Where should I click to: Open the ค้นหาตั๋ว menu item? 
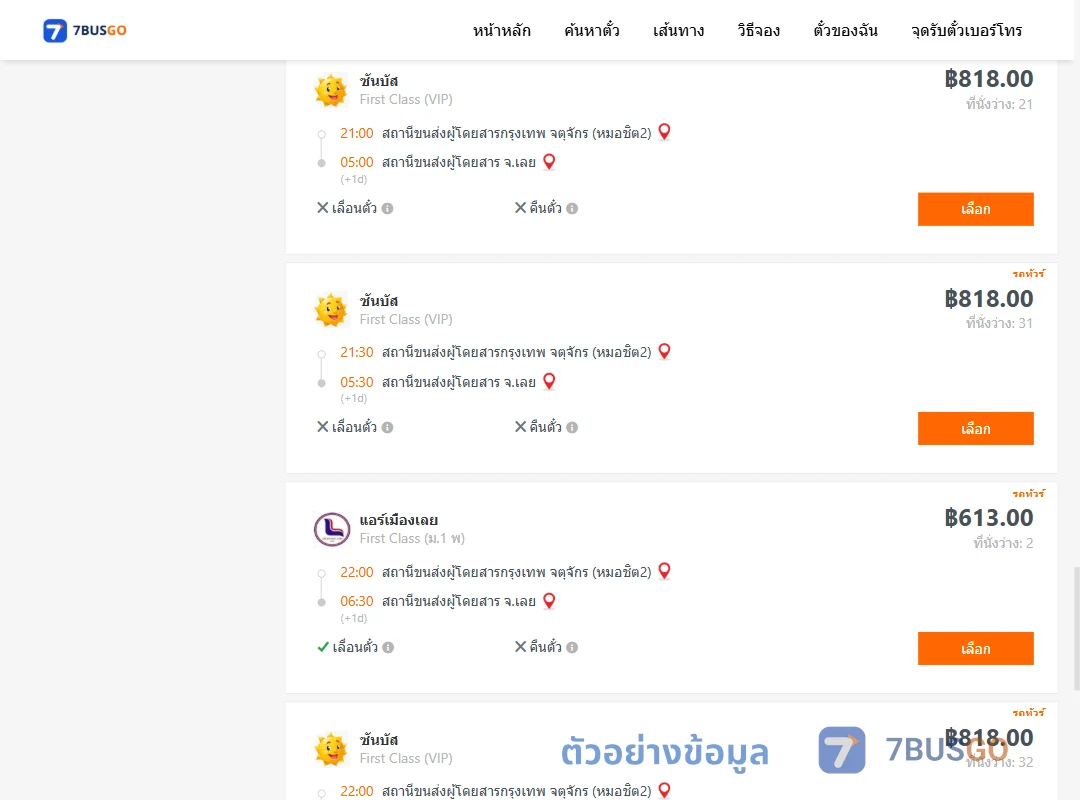[592, 31]
